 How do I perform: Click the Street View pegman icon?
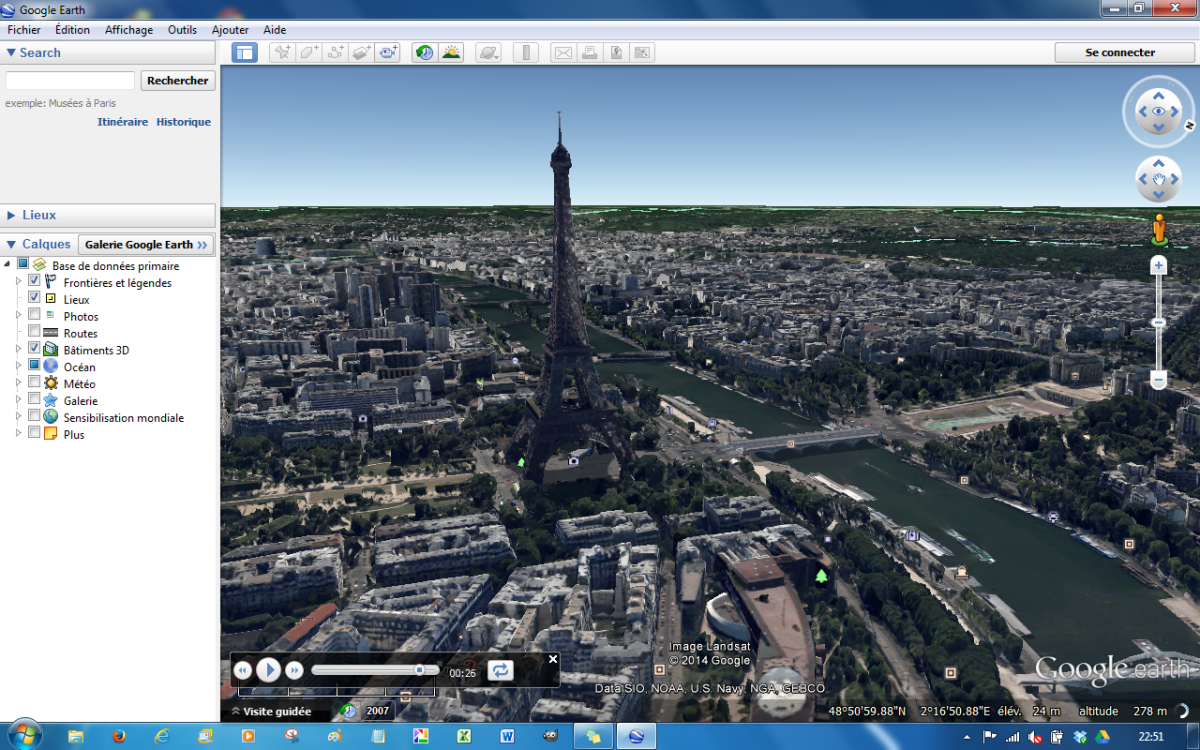coord(1159,230)
